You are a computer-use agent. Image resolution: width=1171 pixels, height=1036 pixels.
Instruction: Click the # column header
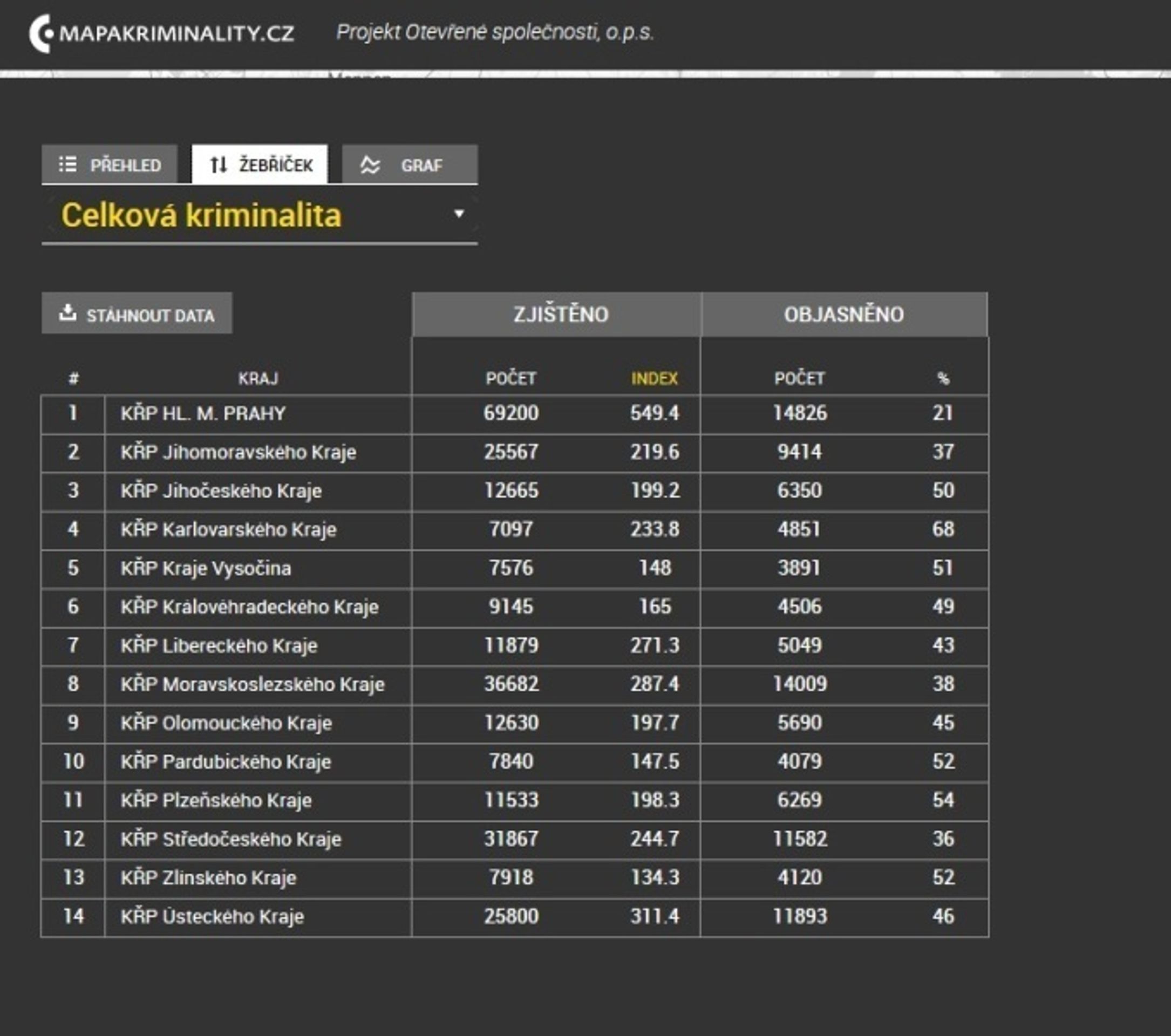coord(73,379)
